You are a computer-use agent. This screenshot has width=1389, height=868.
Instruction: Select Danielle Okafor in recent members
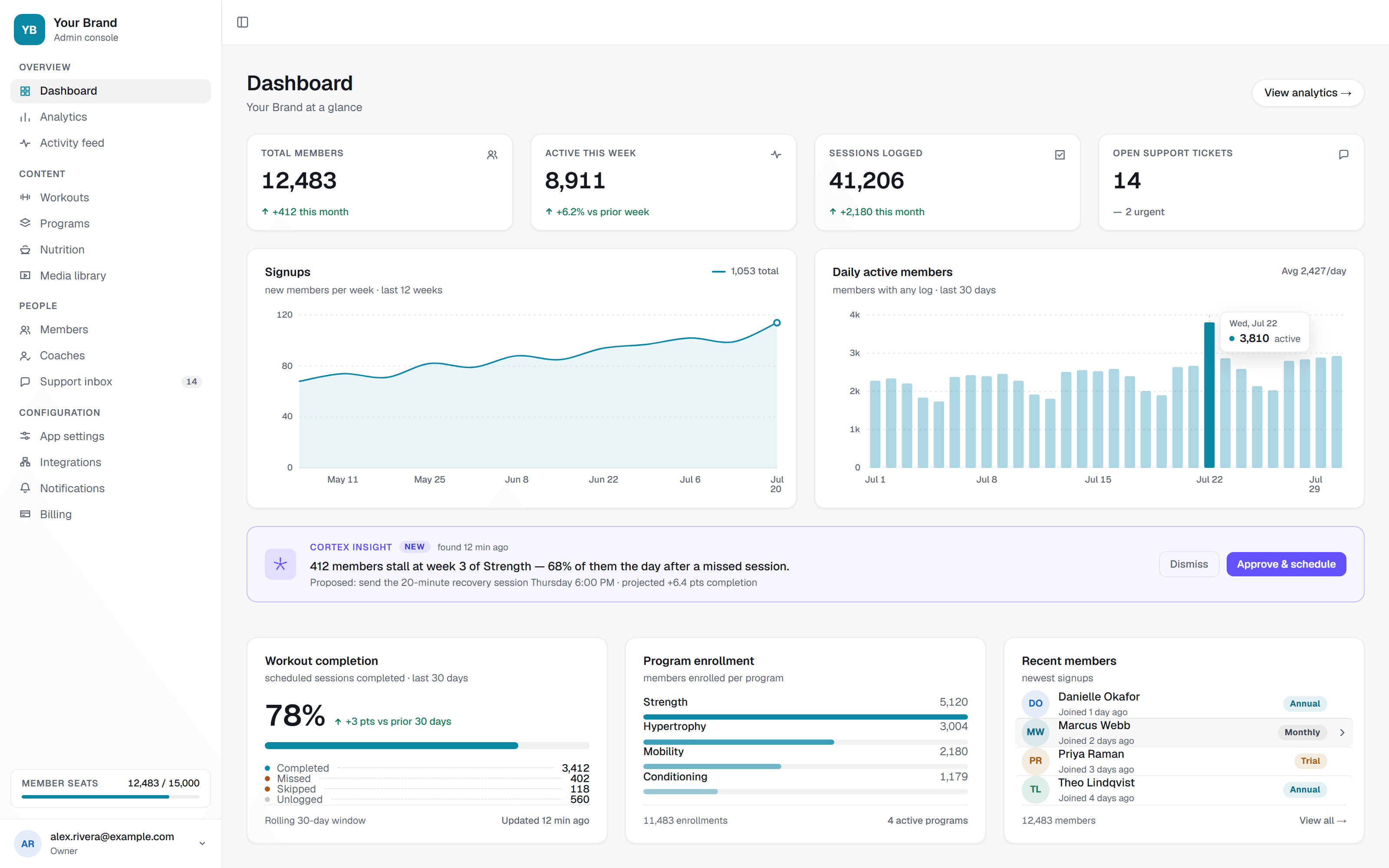pyautogui.click(x=1184, y=704)
